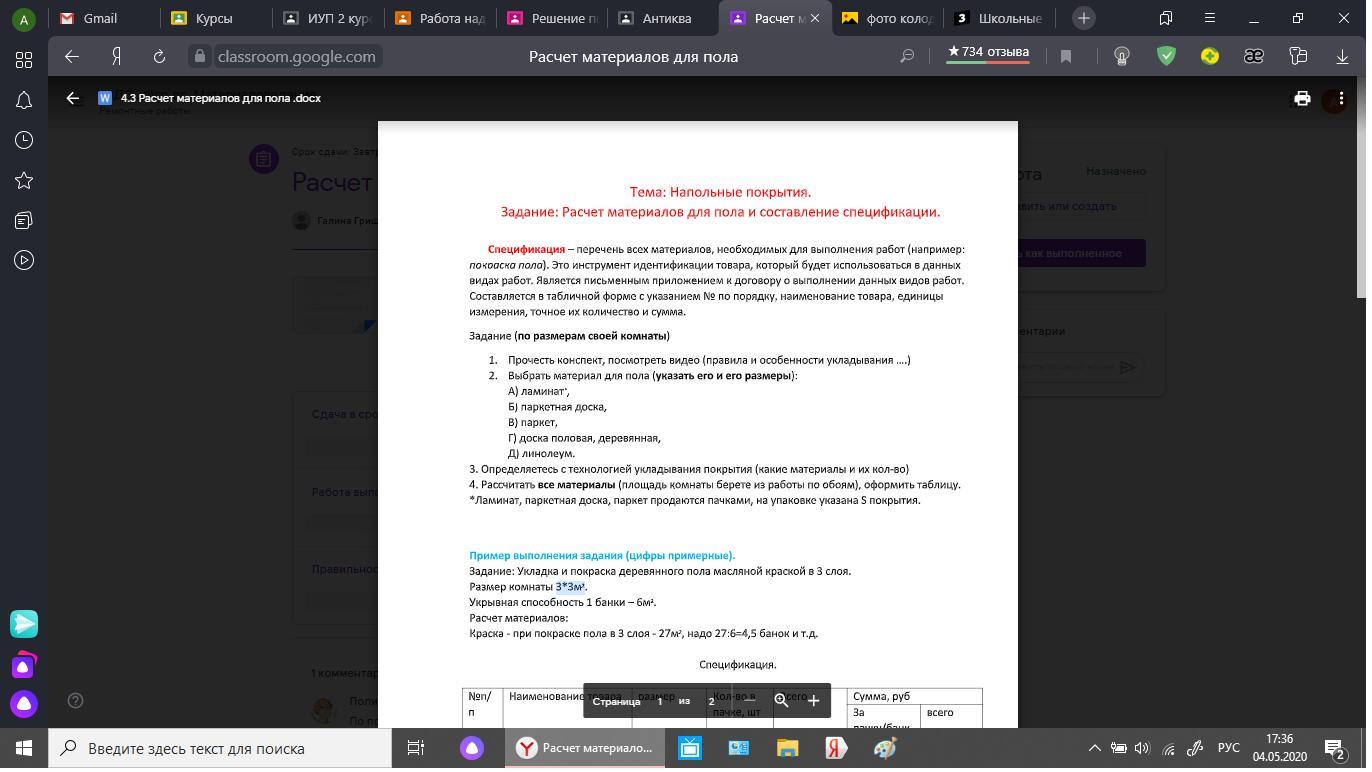Open the document viewer more options menu

1341,98
